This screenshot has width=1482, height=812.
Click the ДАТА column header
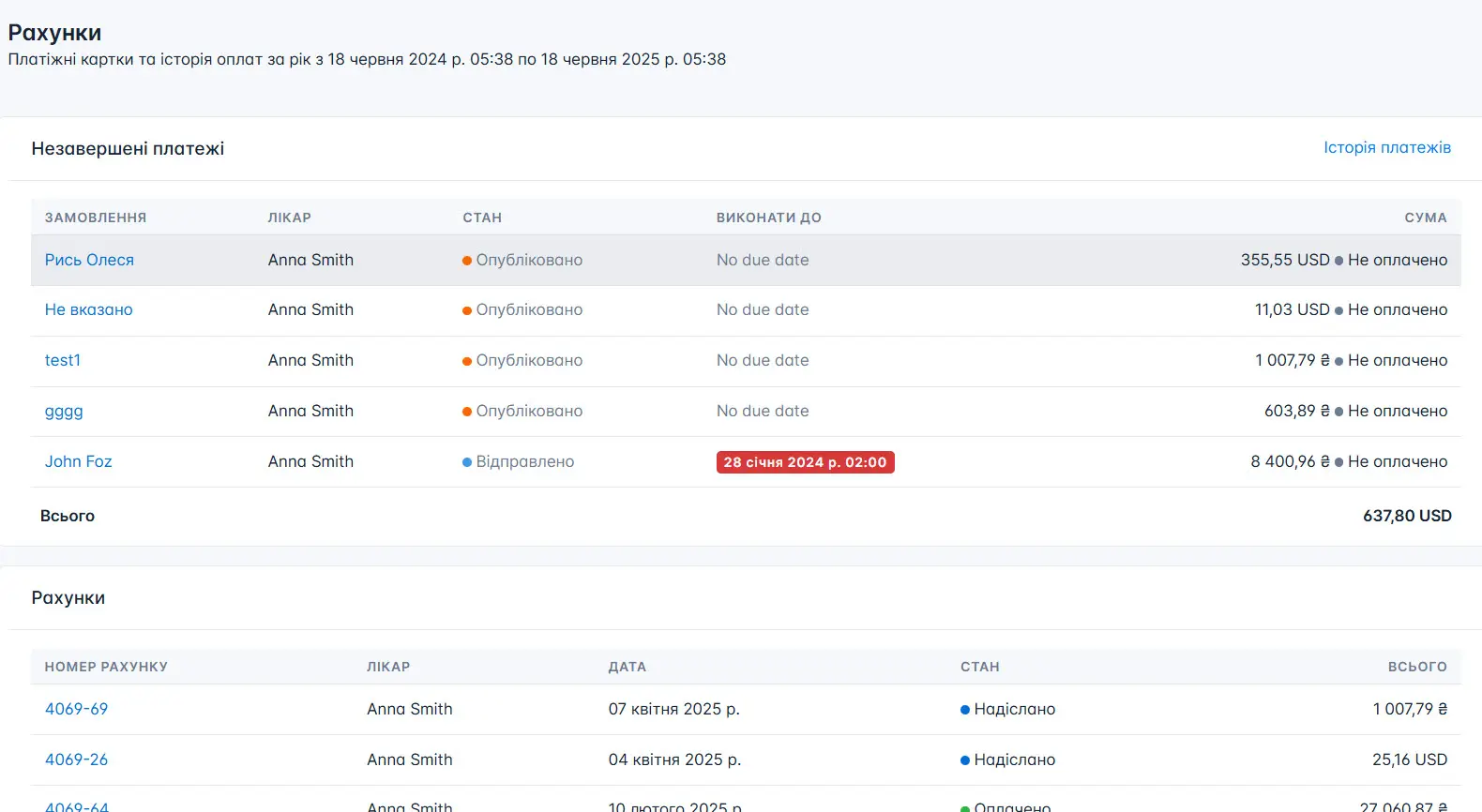click(627, 667)
